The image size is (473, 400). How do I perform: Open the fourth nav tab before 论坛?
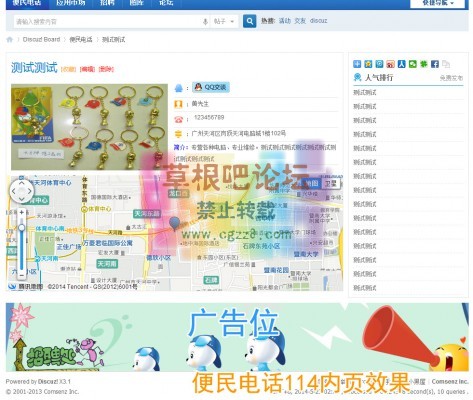click(136, 3)
